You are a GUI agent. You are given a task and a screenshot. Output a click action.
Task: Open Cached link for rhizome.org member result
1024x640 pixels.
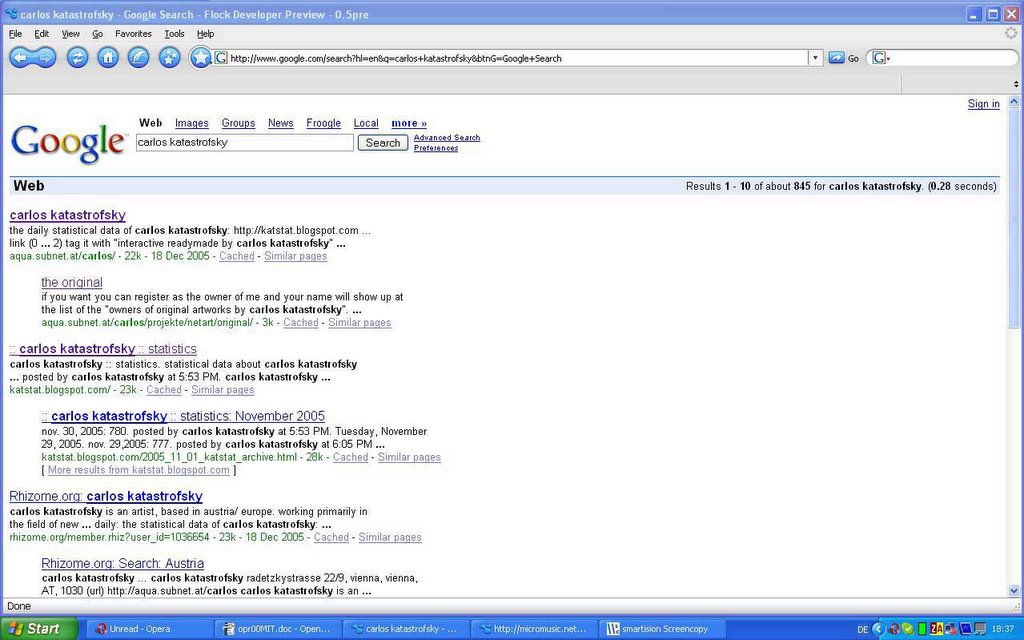(x=331, y=537)
